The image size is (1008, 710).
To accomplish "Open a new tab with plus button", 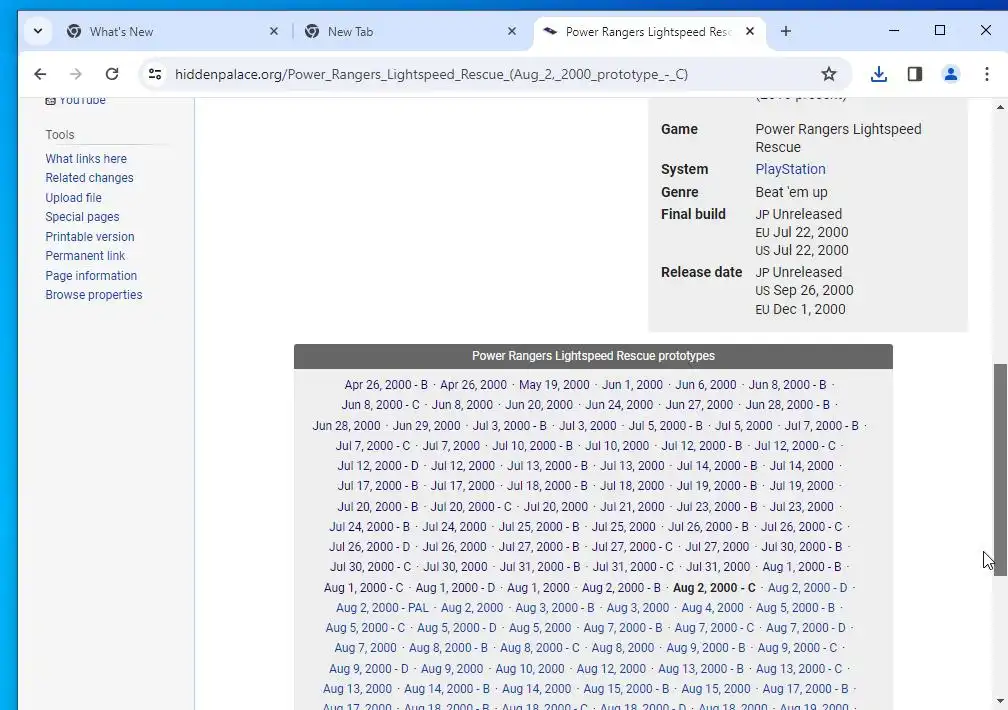I will [786, 31].
